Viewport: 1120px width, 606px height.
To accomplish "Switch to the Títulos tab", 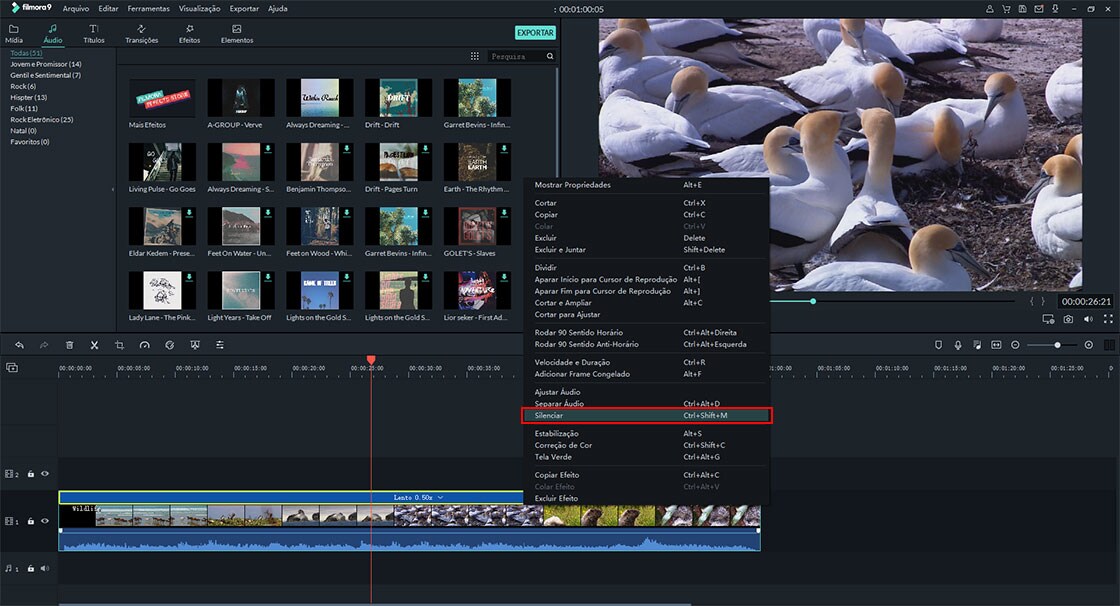I will [x=94, y=34].
